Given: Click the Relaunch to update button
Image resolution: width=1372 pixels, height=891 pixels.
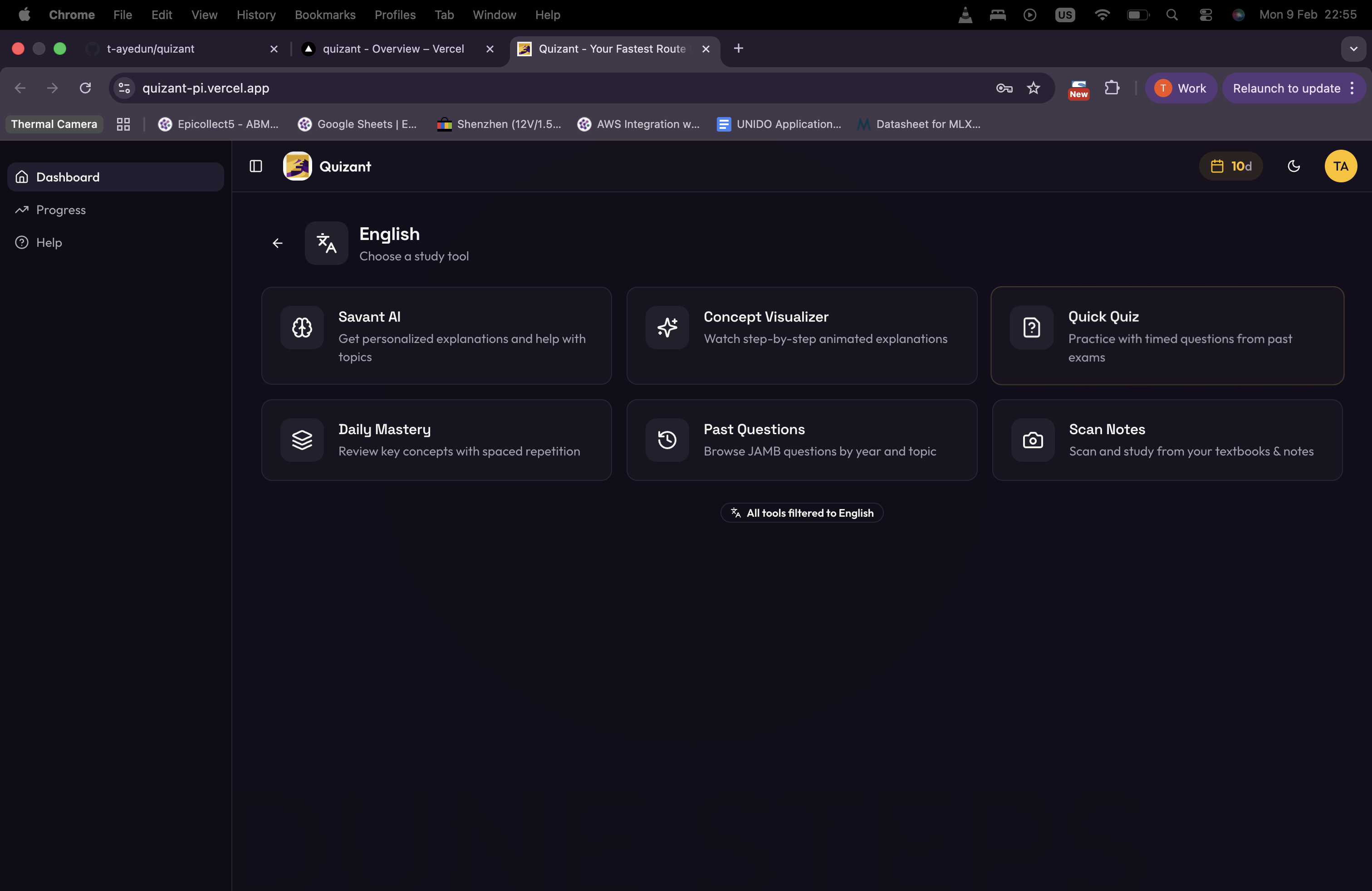Looking at the screenshot, I should click(x=1285, y=88).
